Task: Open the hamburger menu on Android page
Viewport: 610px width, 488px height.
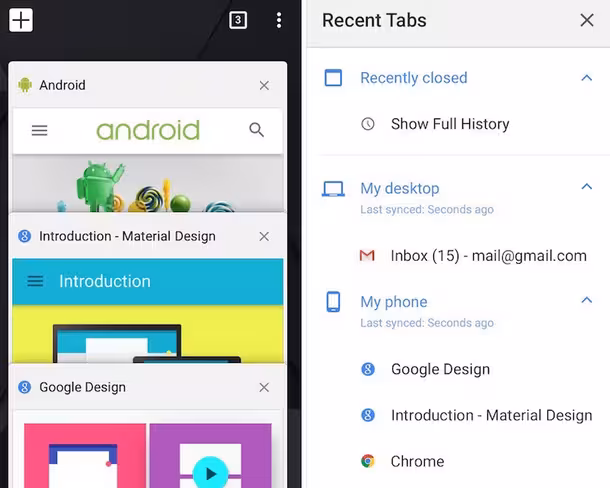Action: click(39, 130)
